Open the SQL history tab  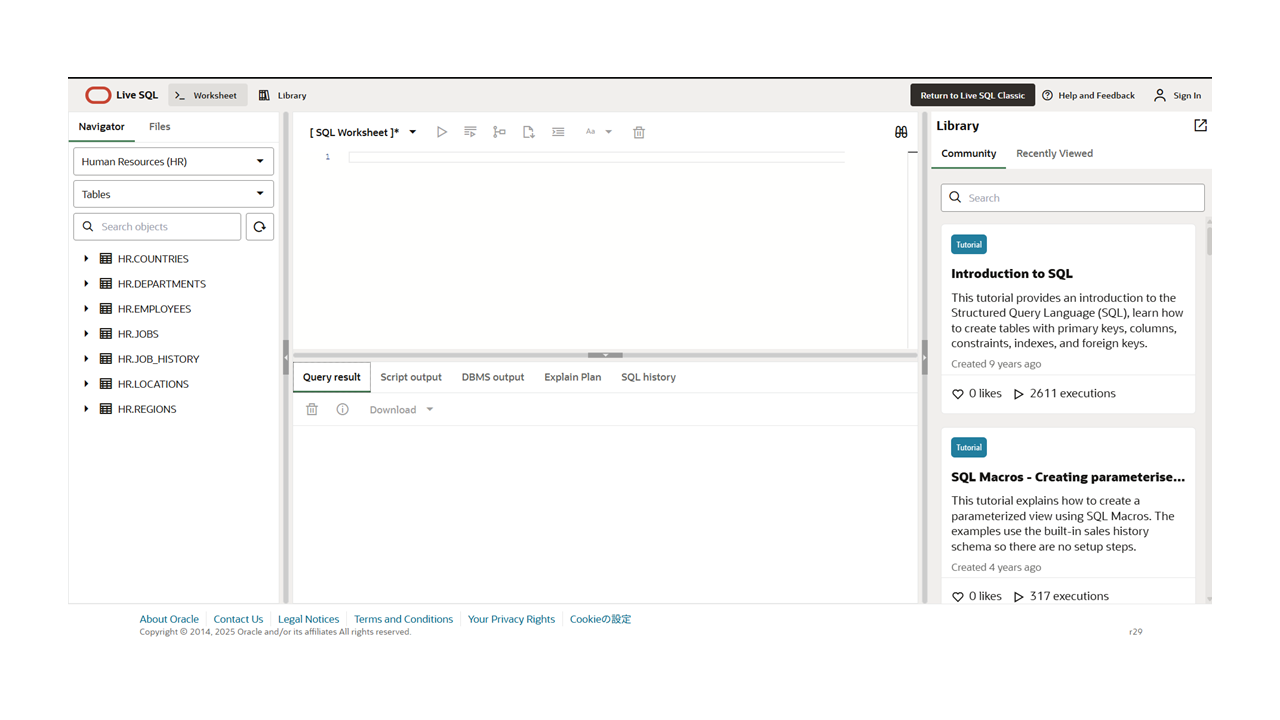pos(649,377)
